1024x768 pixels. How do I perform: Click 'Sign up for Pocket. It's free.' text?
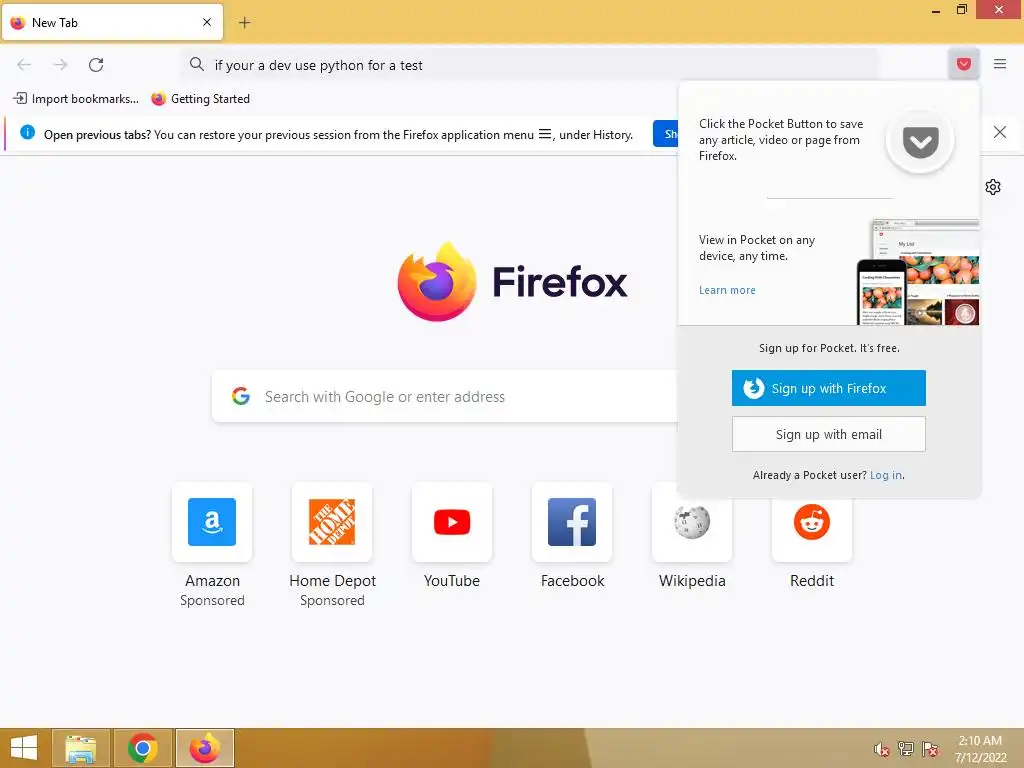pyautogui.click(x=829, y=348)
